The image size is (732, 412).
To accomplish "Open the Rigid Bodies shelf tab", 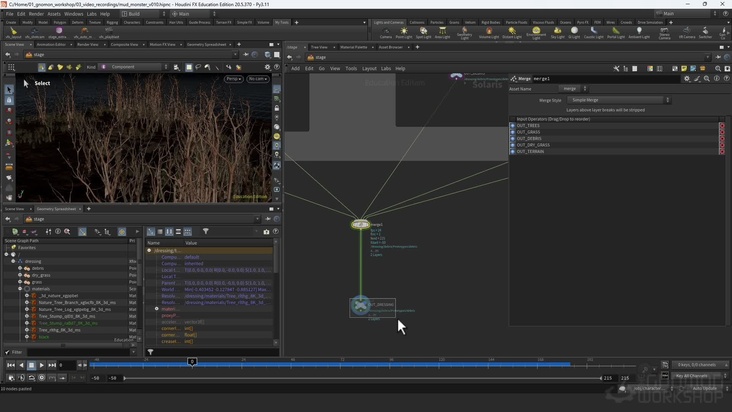I will [491, 22].
